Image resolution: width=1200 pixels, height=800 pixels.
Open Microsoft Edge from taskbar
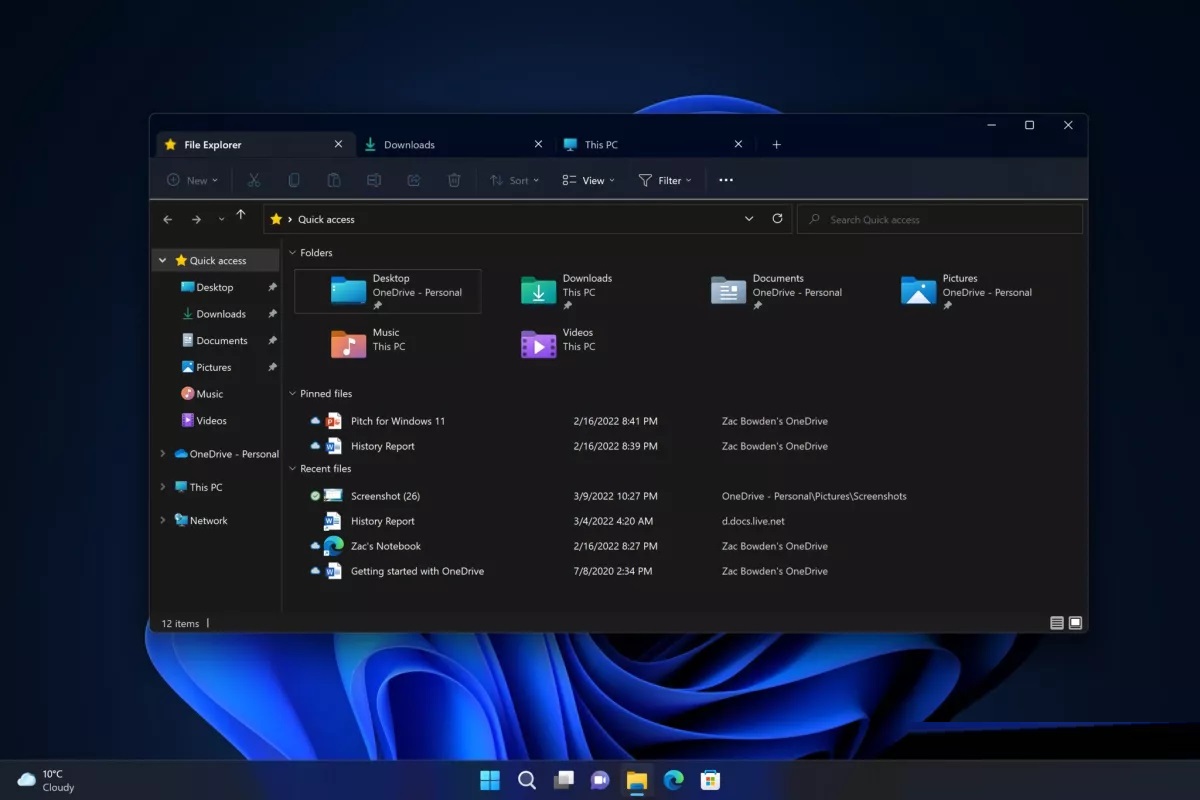674,780
